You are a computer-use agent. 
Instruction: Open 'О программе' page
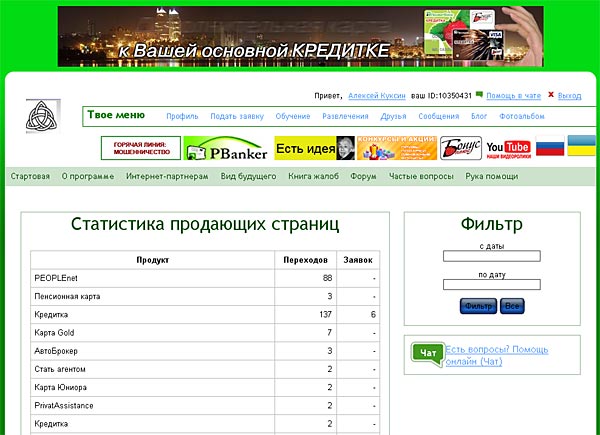coord(88,176)
